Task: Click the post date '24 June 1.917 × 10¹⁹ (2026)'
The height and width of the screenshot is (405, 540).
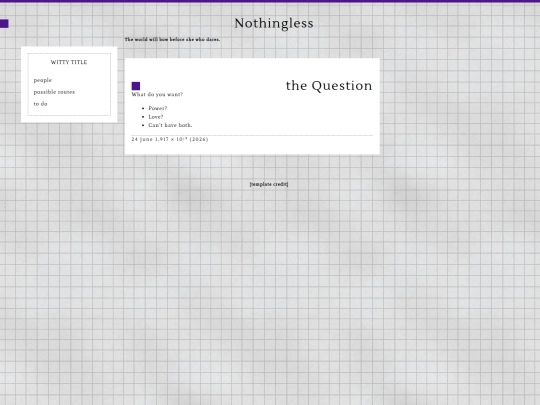Action: click(x=170, y=139)
